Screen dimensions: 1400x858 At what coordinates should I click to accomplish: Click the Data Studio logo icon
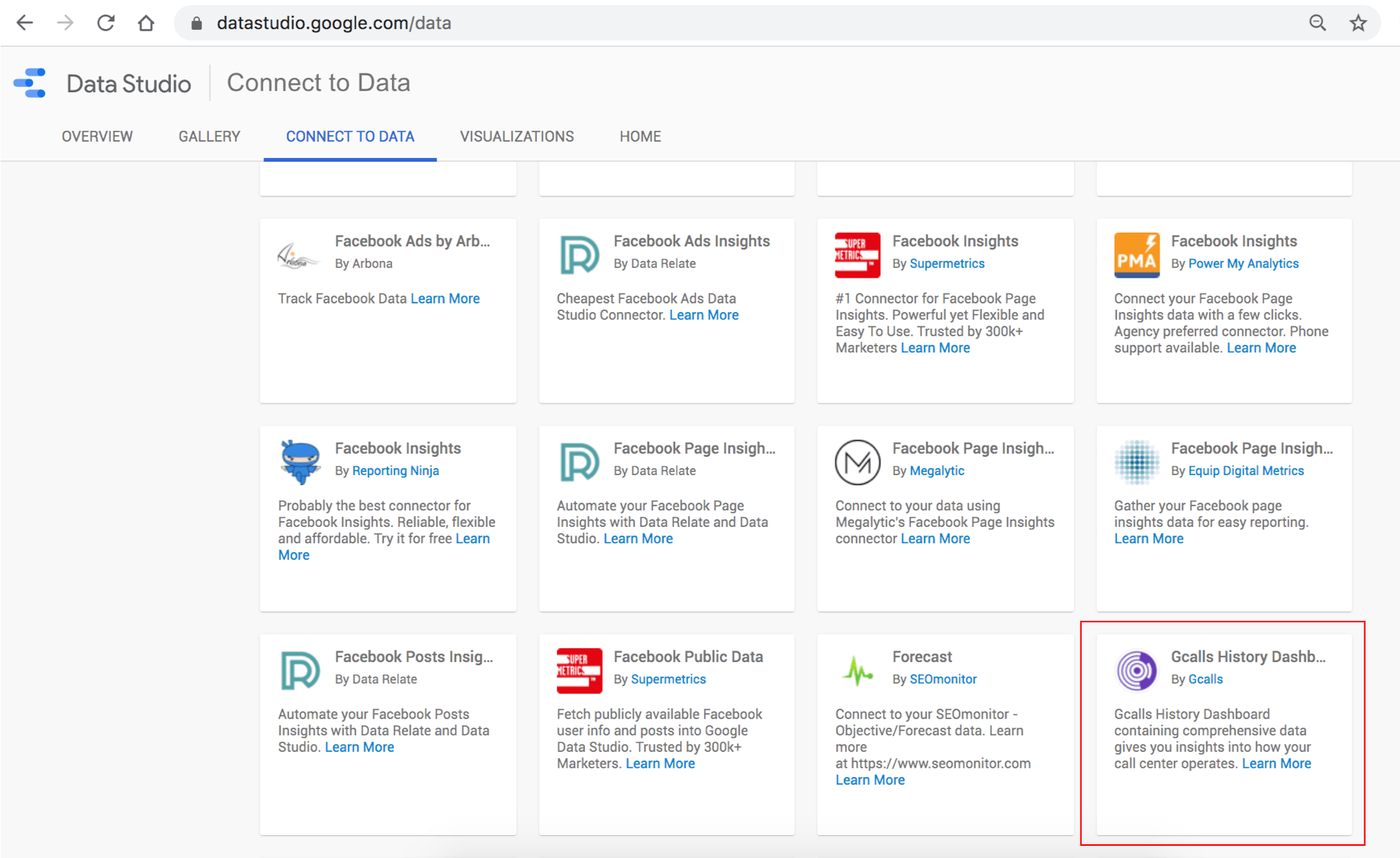[31, 82]
